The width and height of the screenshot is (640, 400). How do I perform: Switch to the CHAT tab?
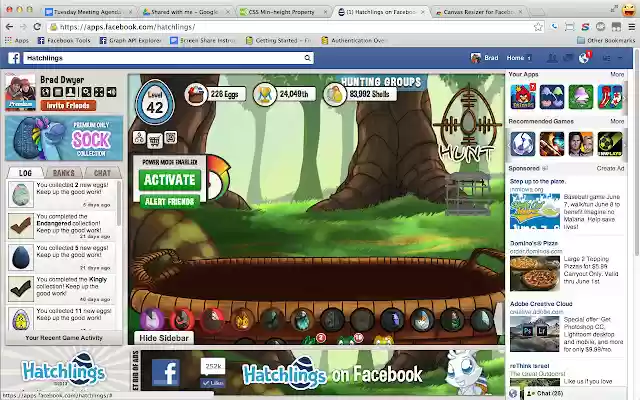point(102,173)
